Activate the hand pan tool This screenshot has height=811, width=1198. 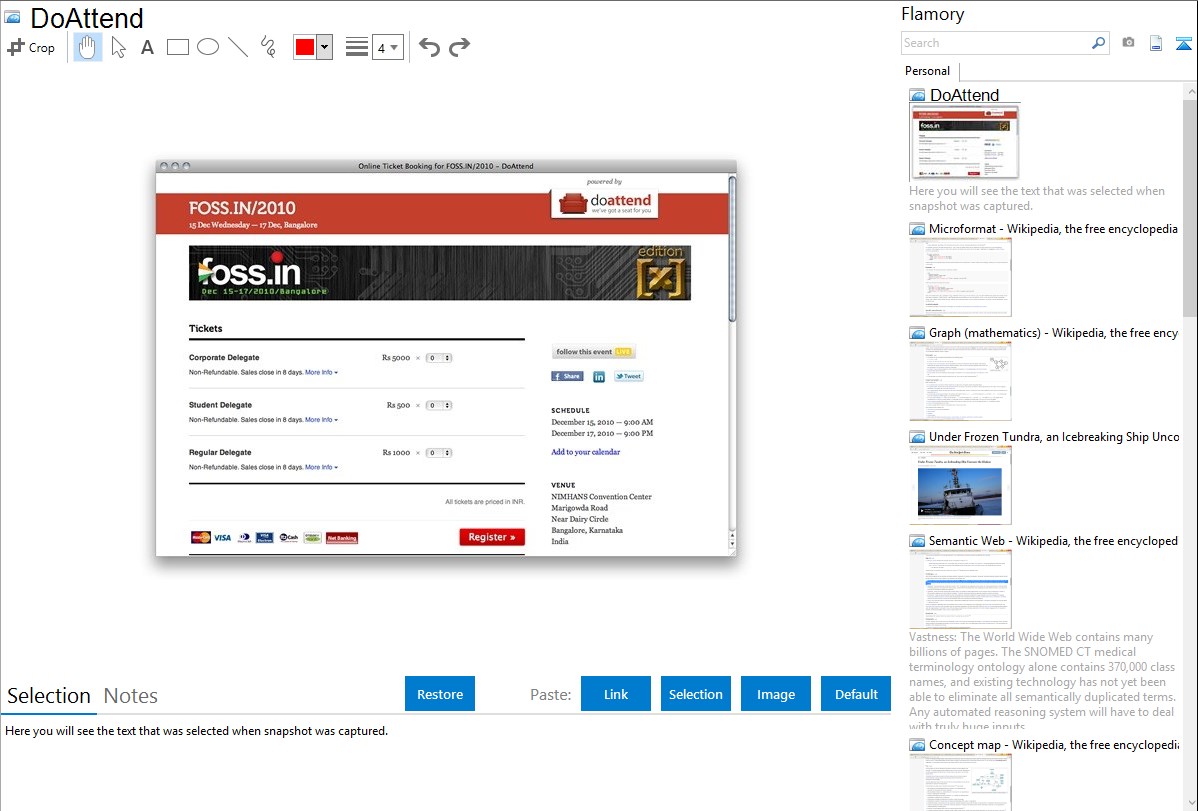click(x=87, y=47)
